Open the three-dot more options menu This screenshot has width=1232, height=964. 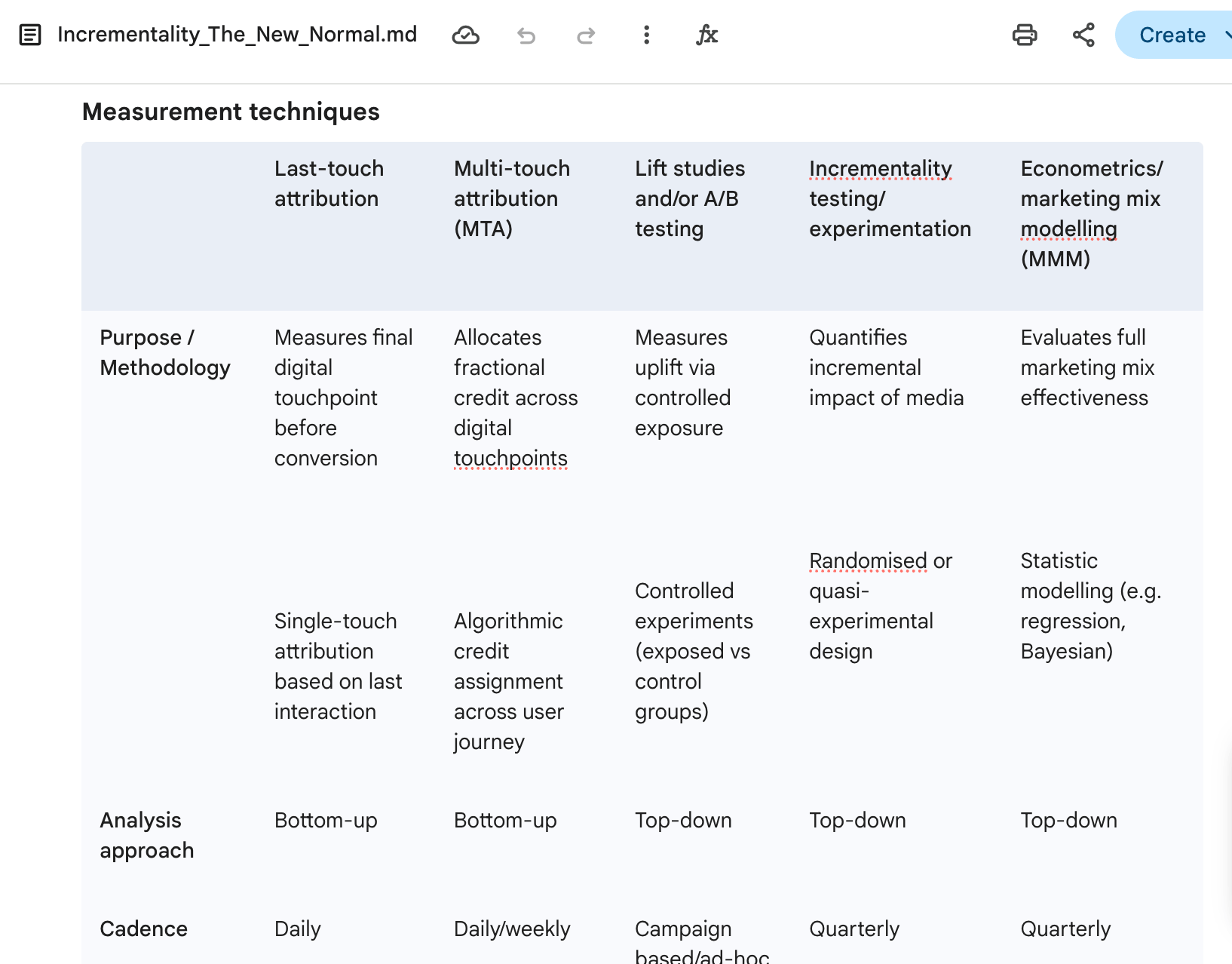(x=646, y=35)
